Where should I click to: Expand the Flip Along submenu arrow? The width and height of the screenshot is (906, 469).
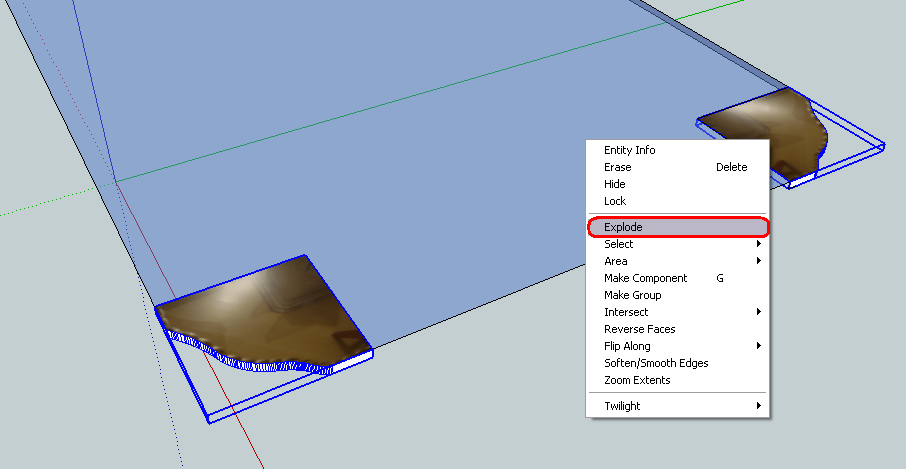point(759,346)
